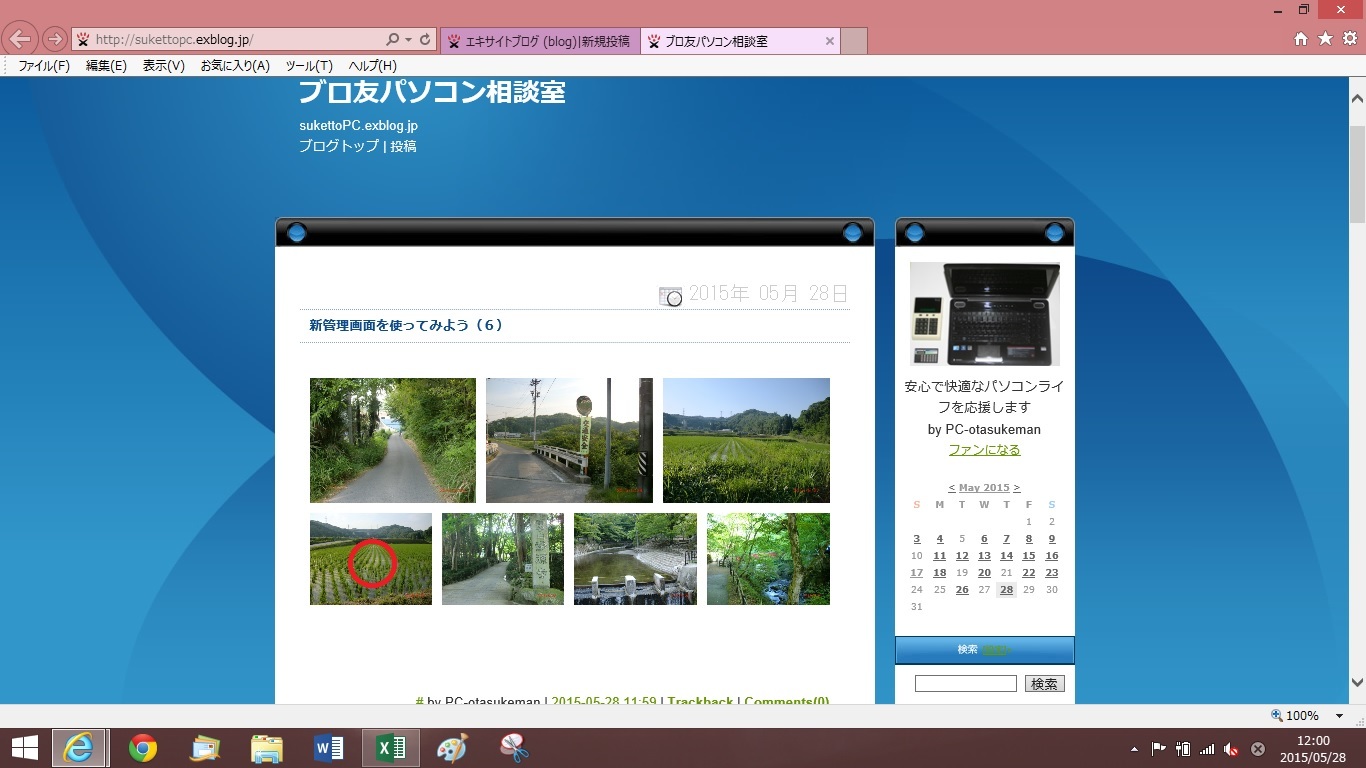Click the 投稿 link in header
This screenshot has height=768, width=1366.
pos(403,146)
